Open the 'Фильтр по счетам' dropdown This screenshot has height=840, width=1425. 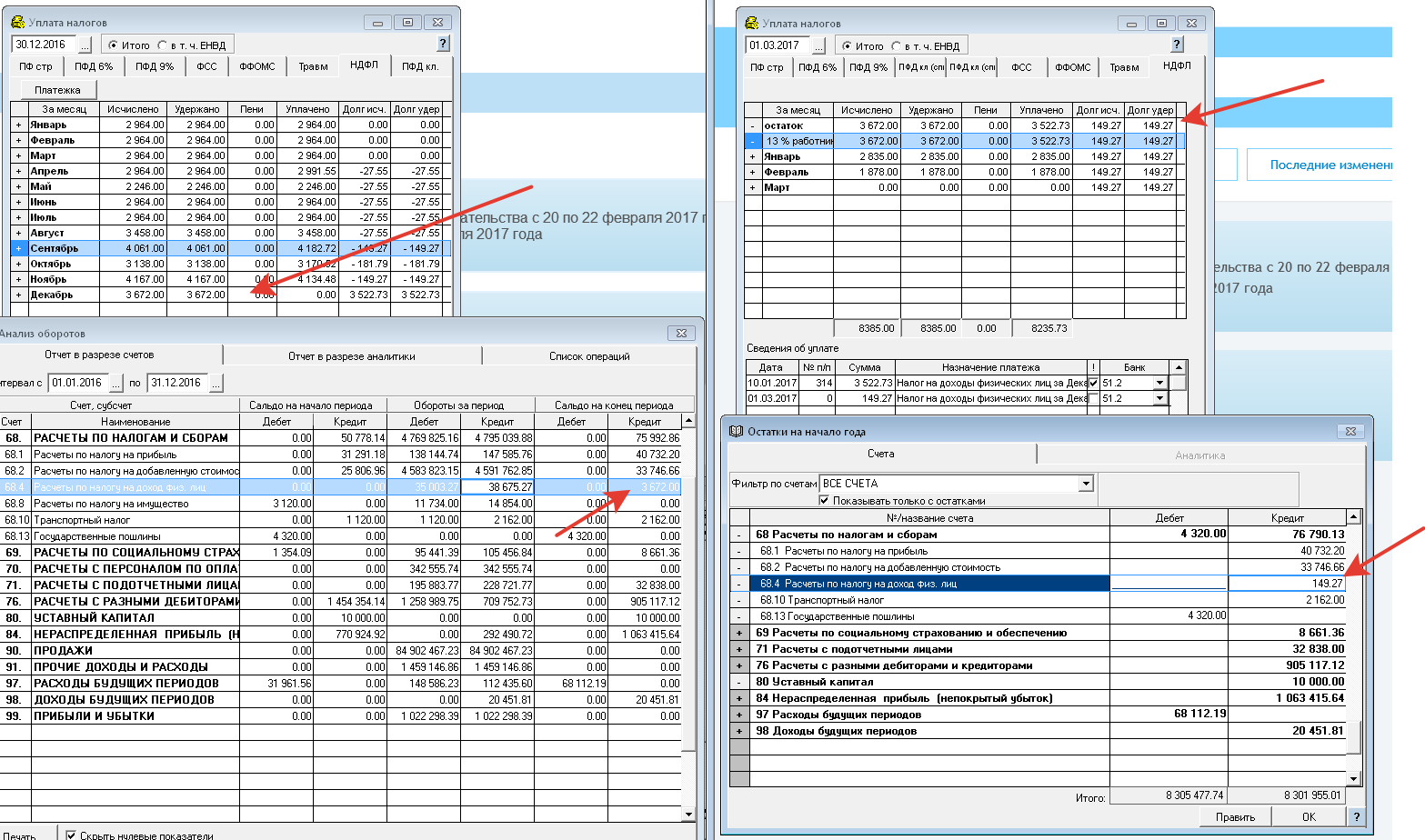1085,484
